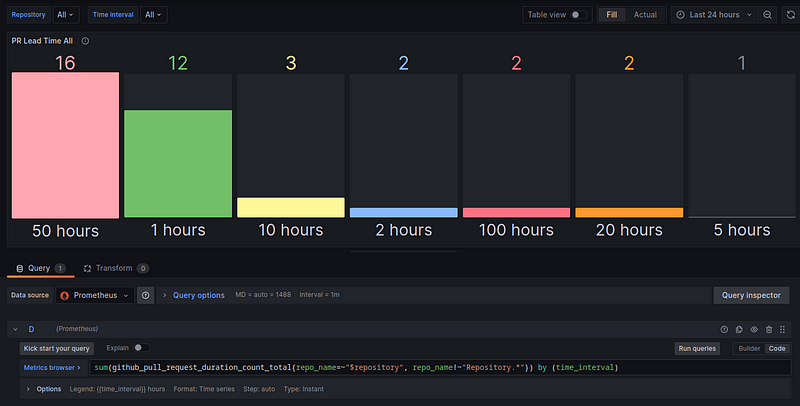This screenshot has width=800, height=406.
Task: Select the Actual display option
Action: tap(645, 15)
